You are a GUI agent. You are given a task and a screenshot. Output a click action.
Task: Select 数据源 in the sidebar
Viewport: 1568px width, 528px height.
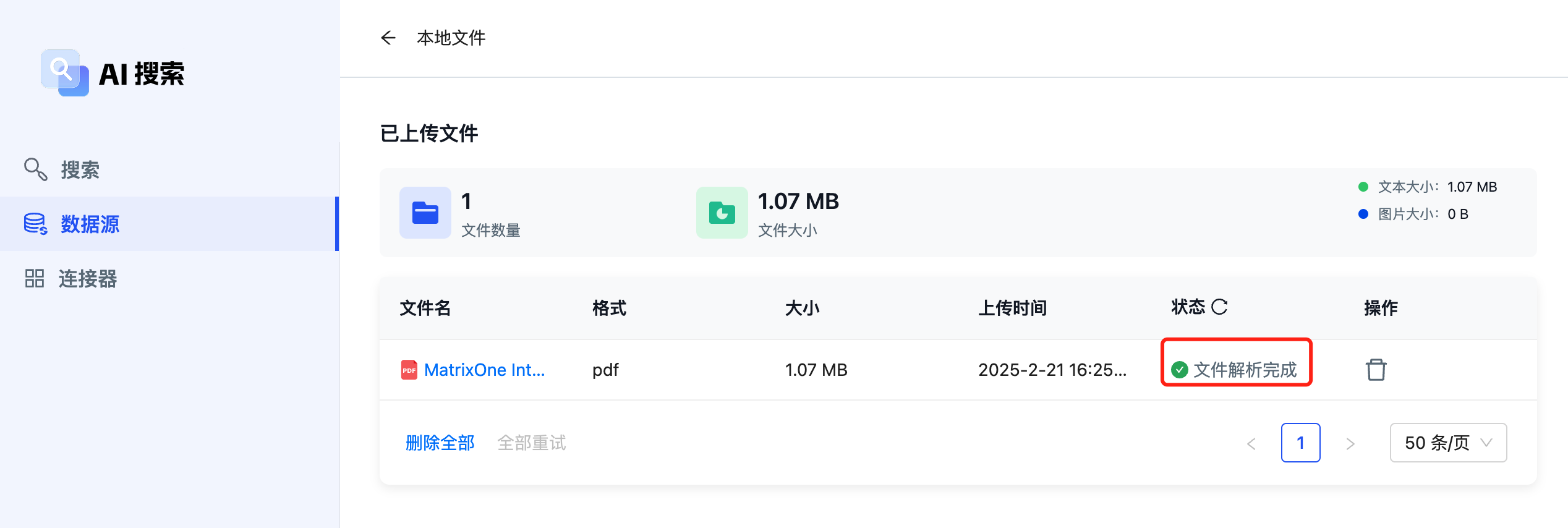(90, 224)
